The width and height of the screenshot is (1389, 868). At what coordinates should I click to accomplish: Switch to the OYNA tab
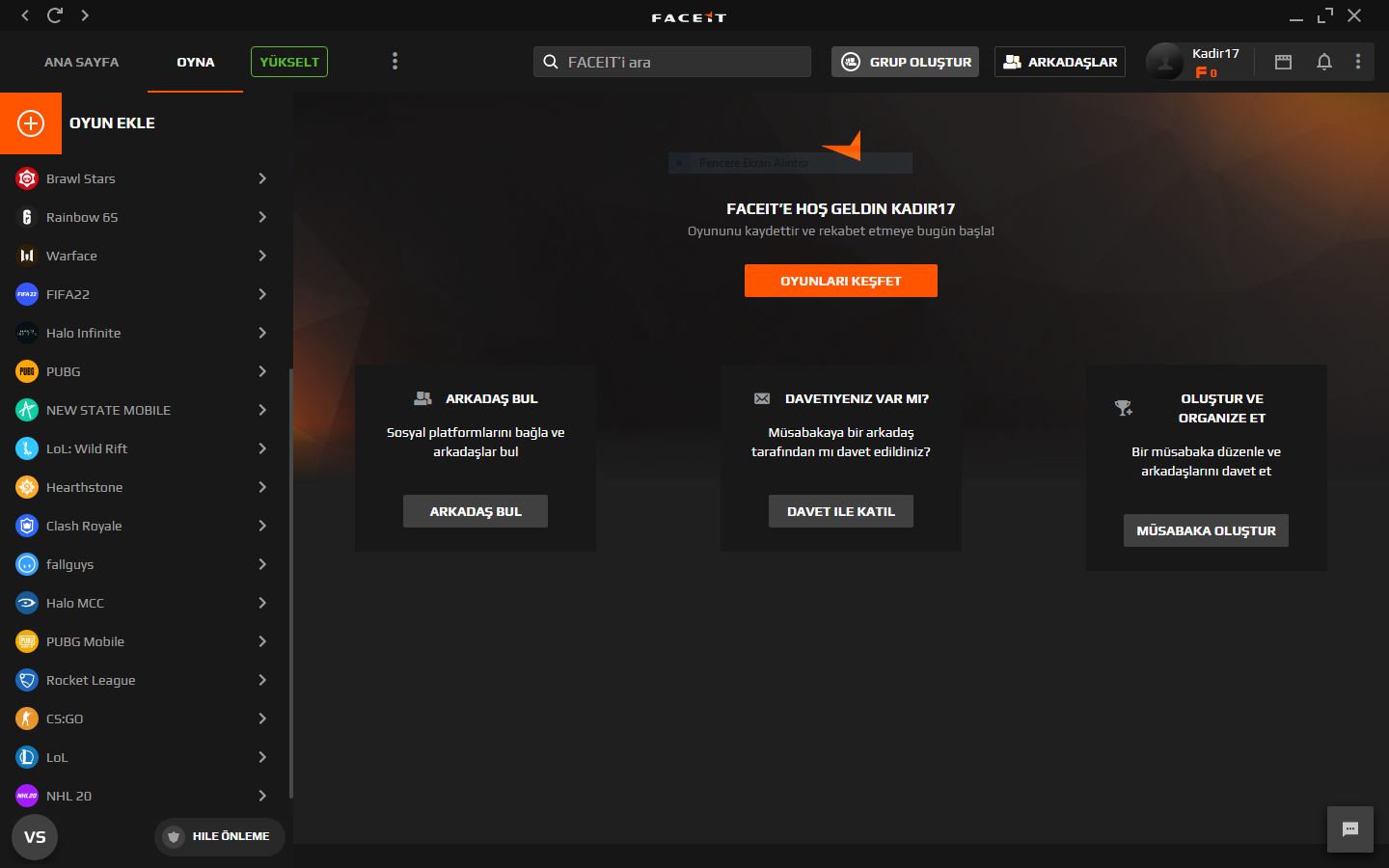coord(196,62)
